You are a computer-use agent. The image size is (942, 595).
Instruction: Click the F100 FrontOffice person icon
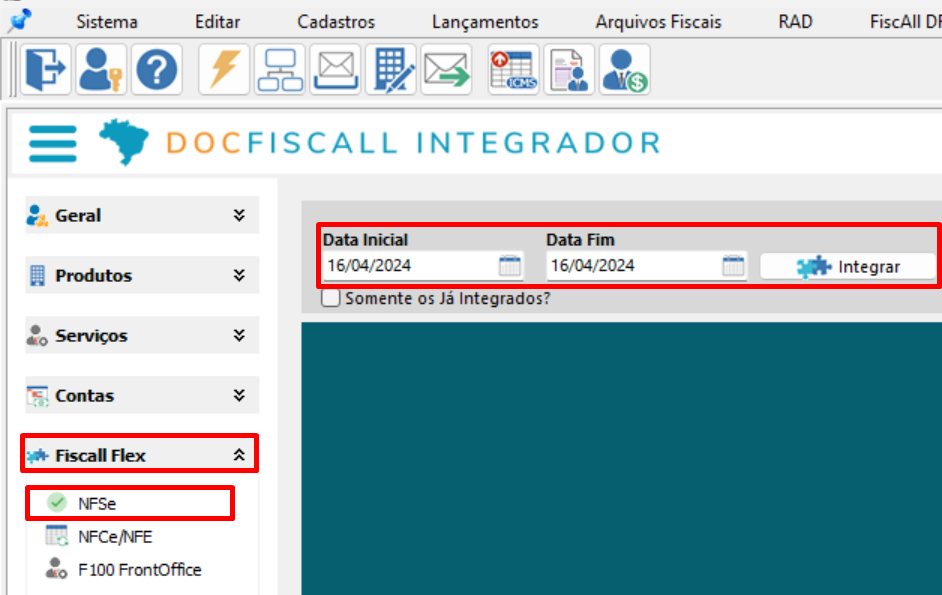click(x=56, y=569)
